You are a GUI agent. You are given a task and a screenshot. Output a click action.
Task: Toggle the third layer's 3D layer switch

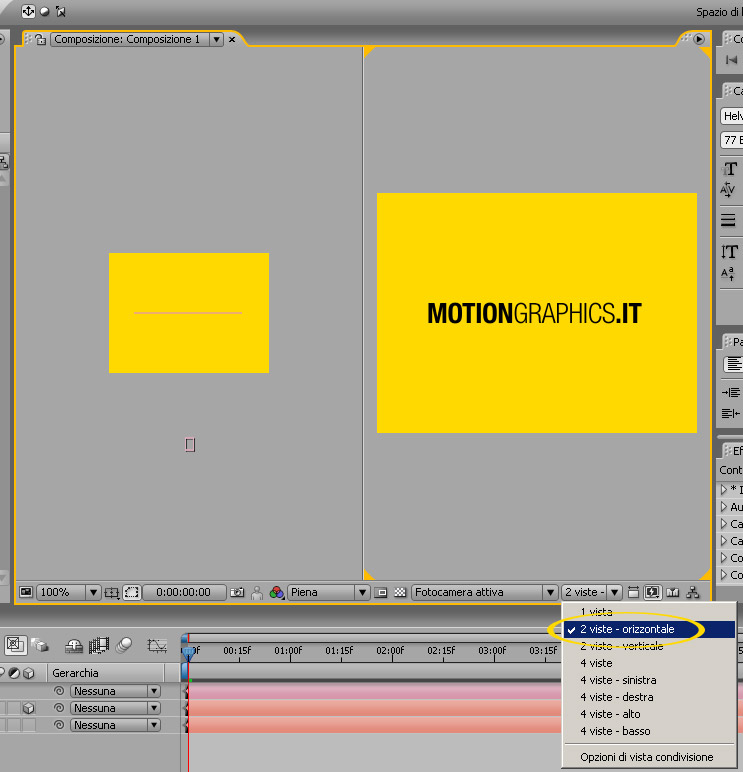pyautogui.click(x=29, y=725)
